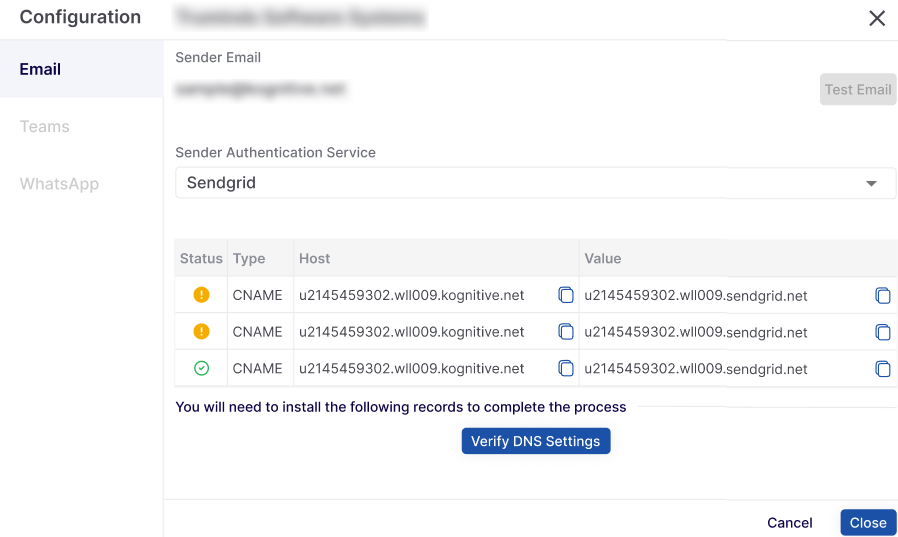Click the Host column header

pos(315,258)
